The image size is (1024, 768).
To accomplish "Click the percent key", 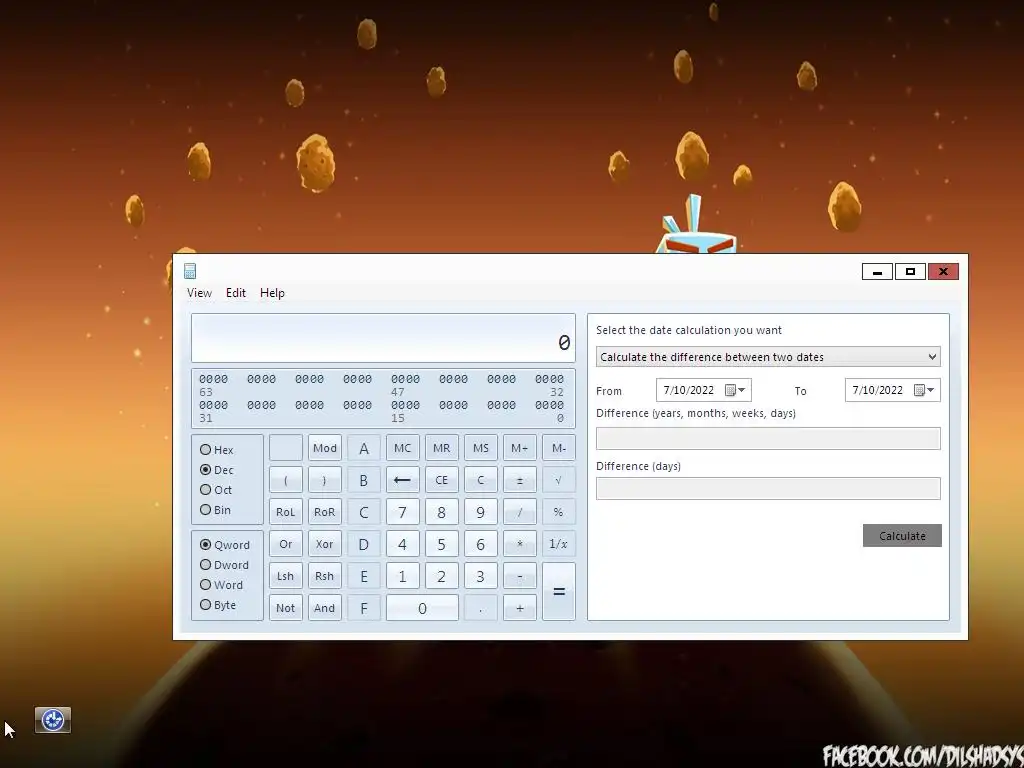I will [x=558, y=512].
